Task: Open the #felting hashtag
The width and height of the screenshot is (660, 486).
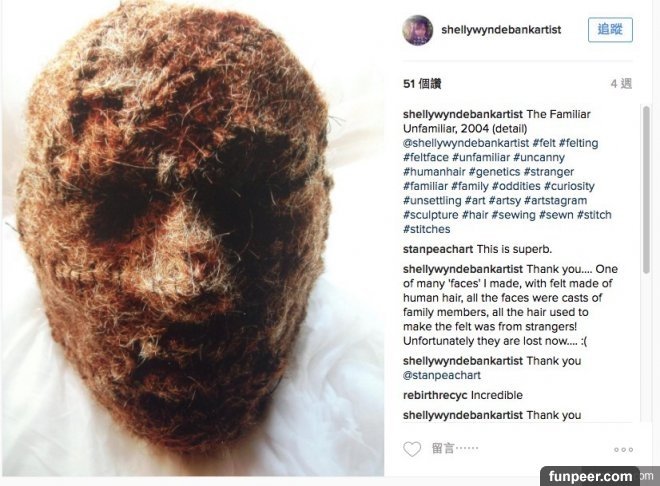Action: click(x=578, y=143)
